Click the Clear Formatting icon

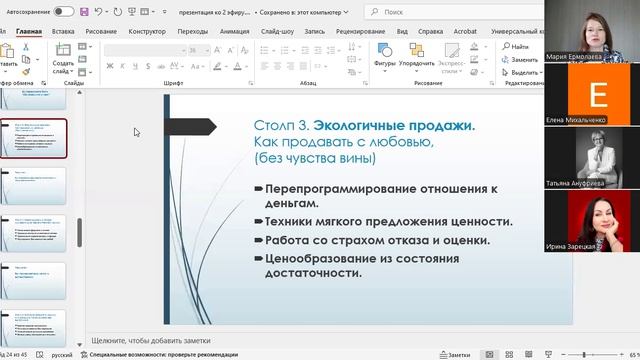coord(244,50)
